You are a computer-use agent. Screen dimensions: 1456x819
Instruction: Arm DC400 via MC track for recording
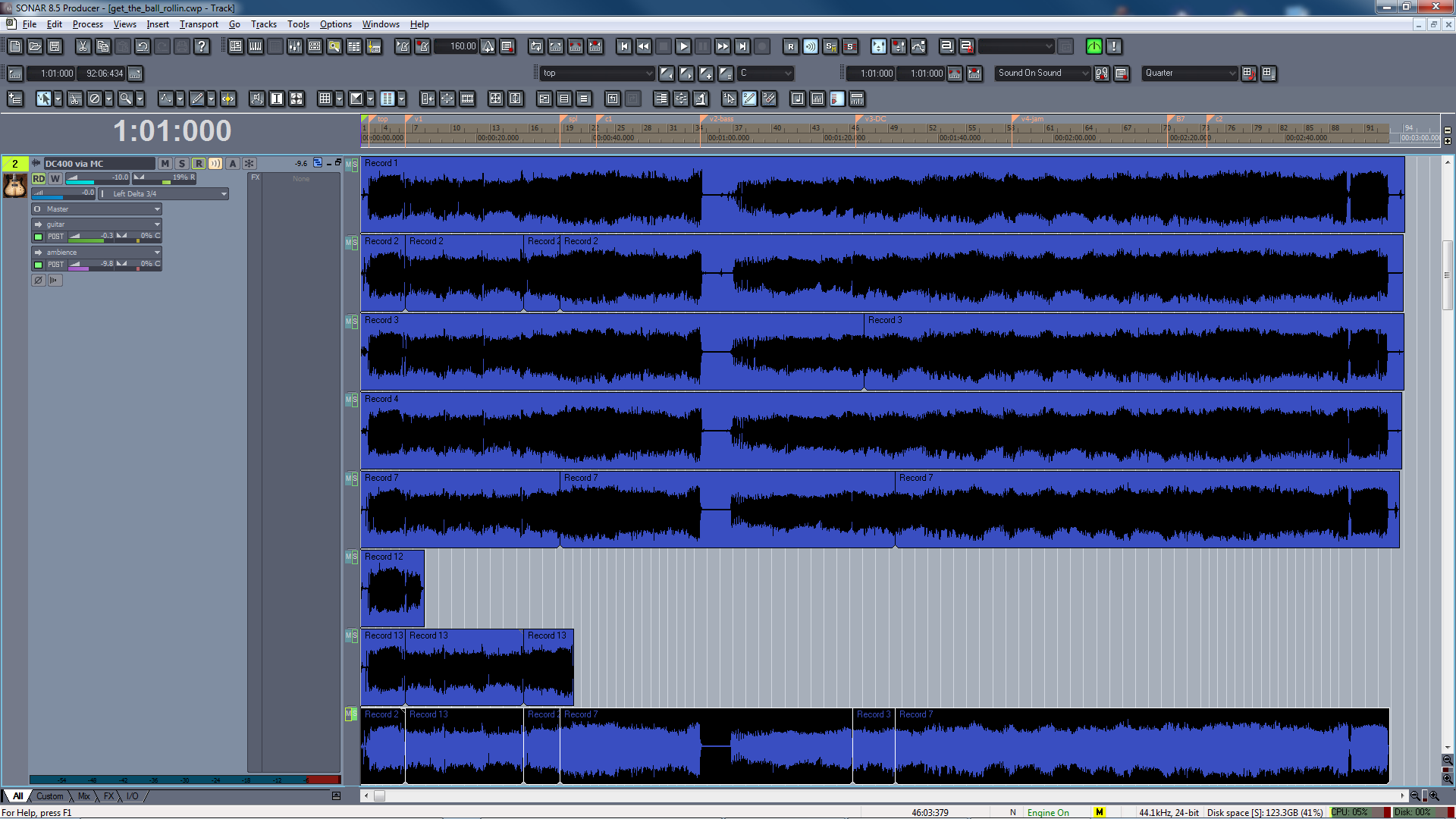(198, 164)
